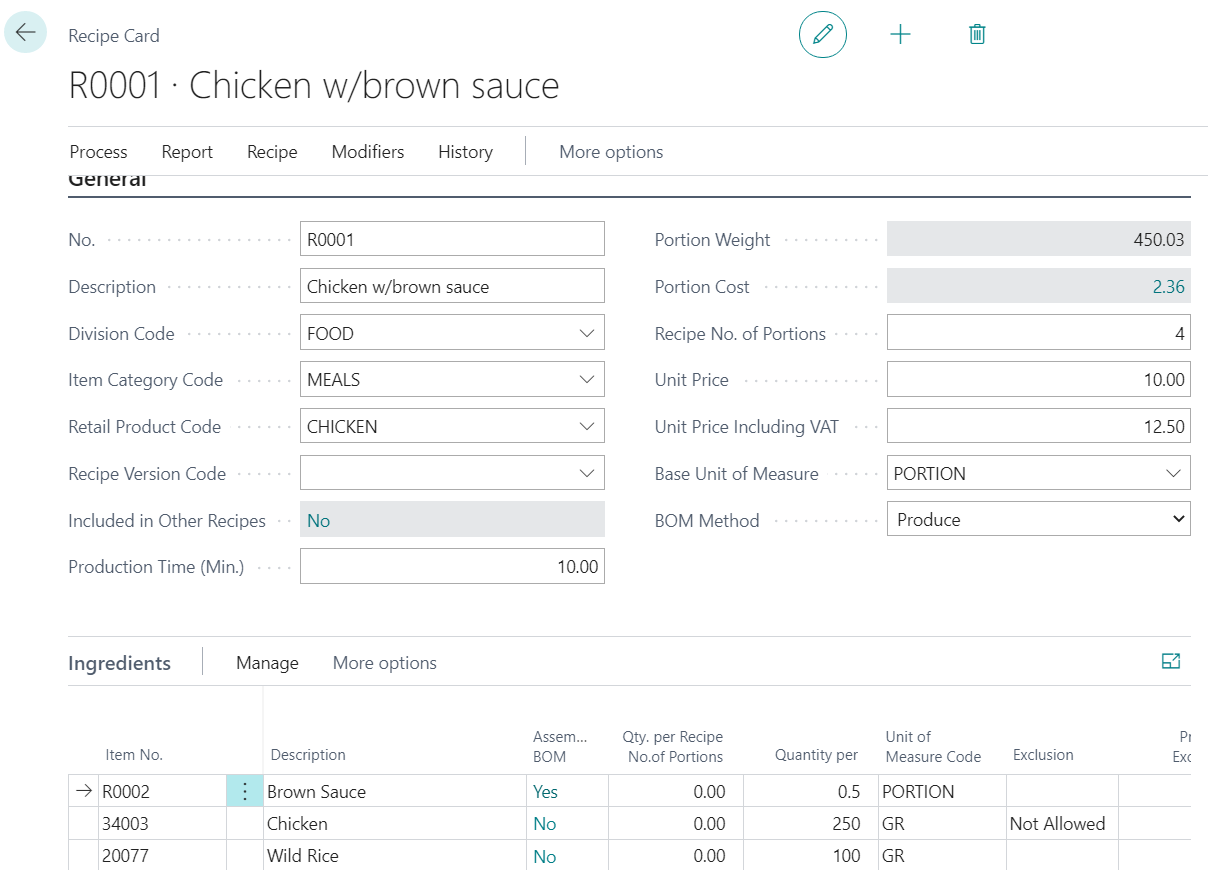
Task: Open the Modifiers menu
Action: click(368, 152)
